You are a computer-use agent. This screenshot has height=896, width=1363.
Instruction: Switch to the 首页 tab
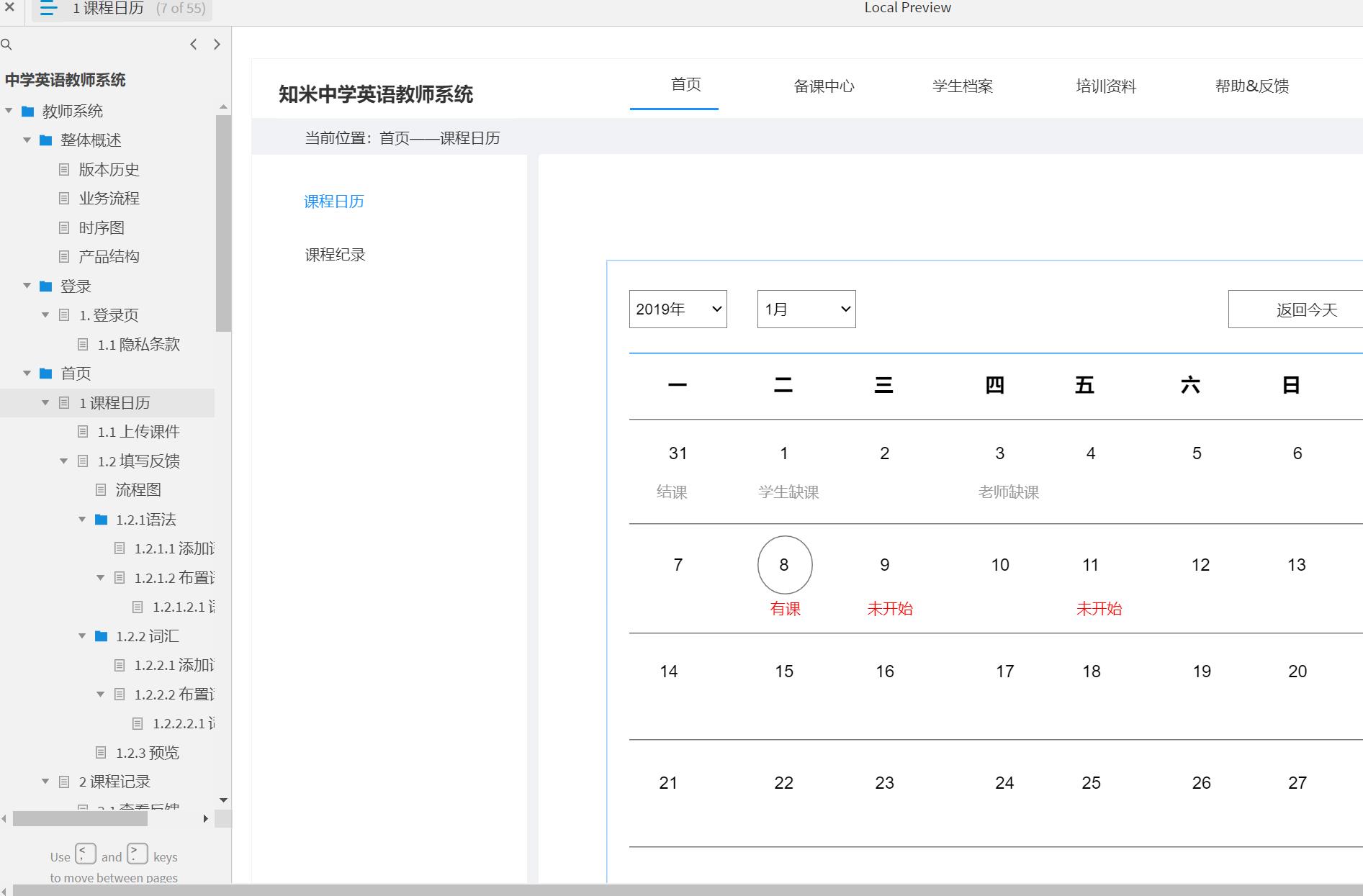pyautogui.click(x=685, y=85)
